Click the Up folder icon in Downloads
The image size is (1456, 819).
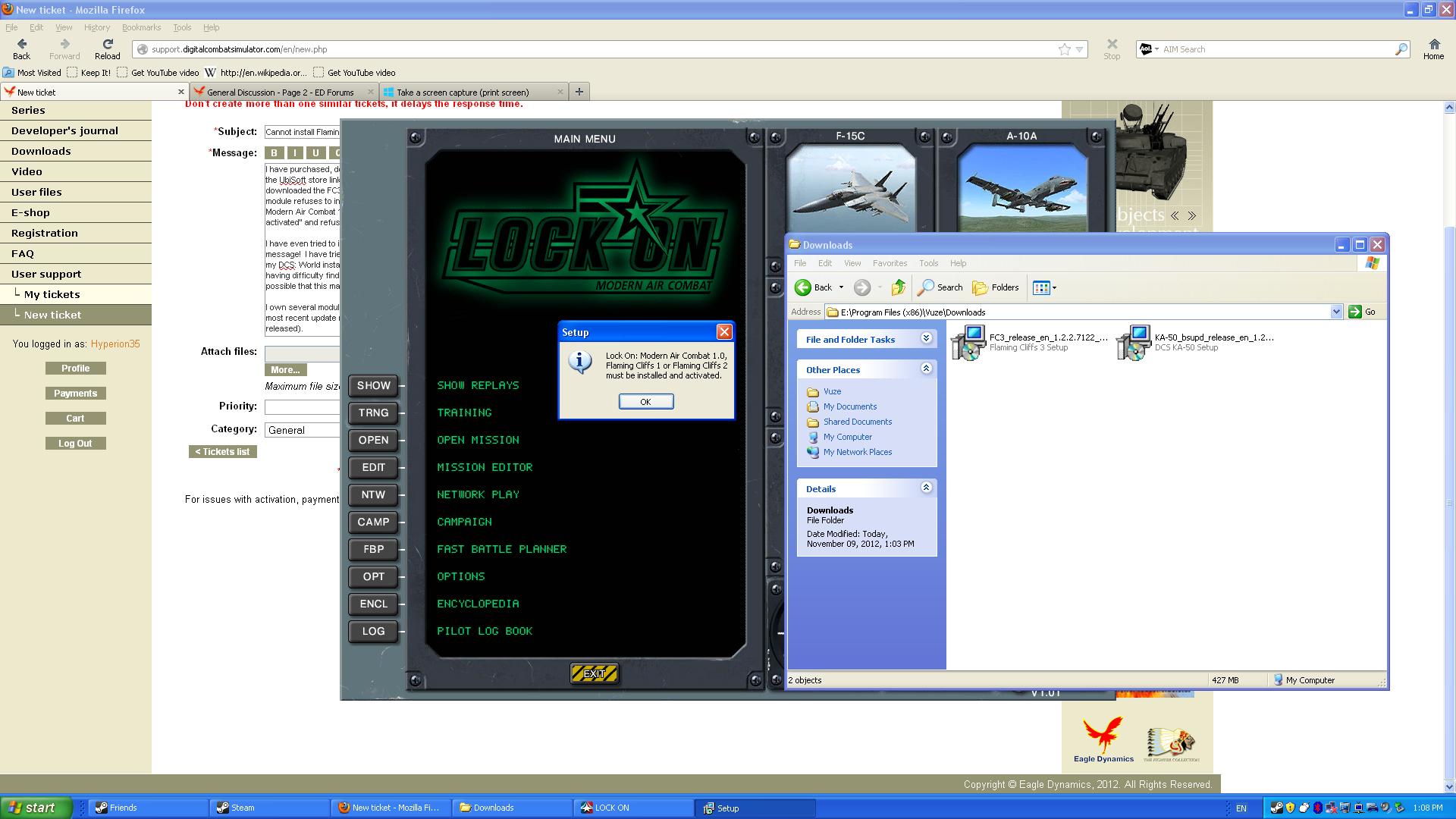click(x=898, y=287)
